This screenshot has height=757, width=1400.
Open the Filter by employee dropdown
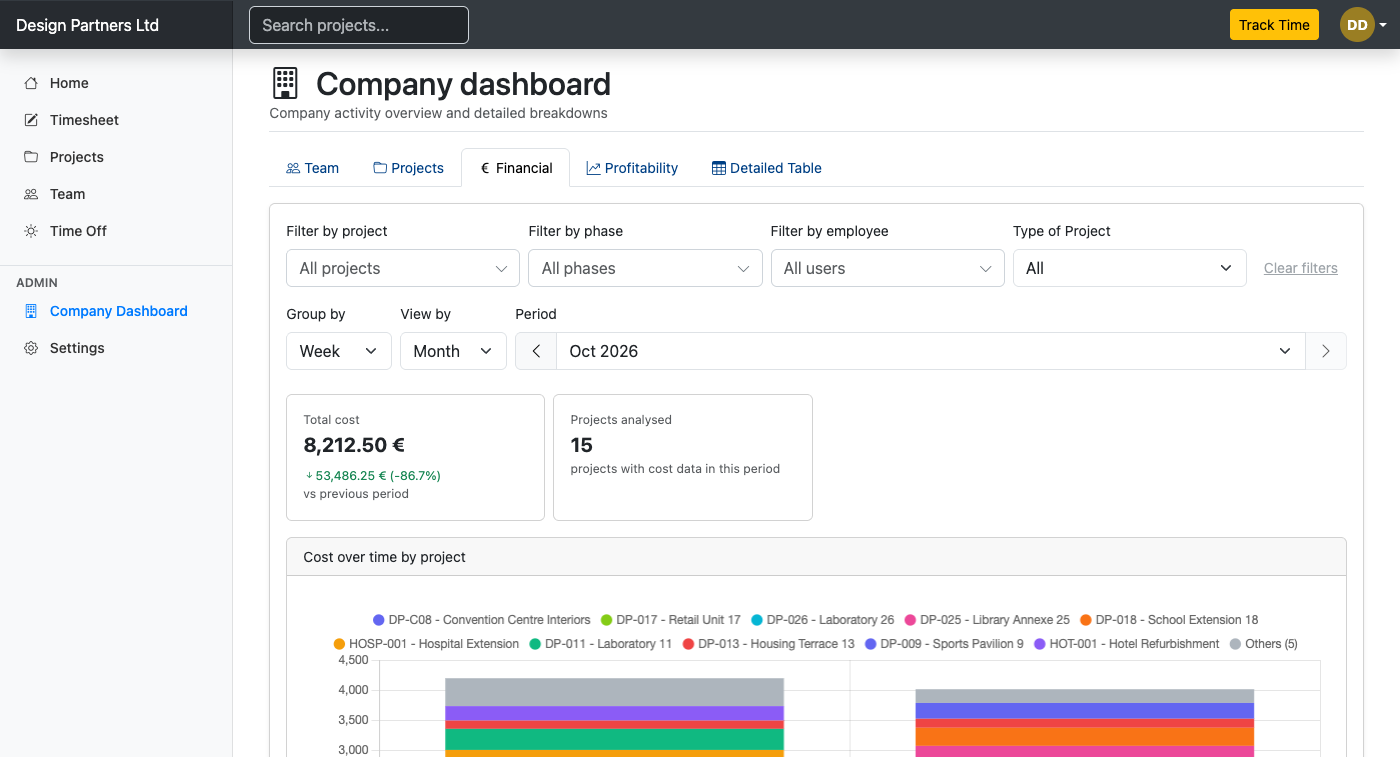click(887, 268)
